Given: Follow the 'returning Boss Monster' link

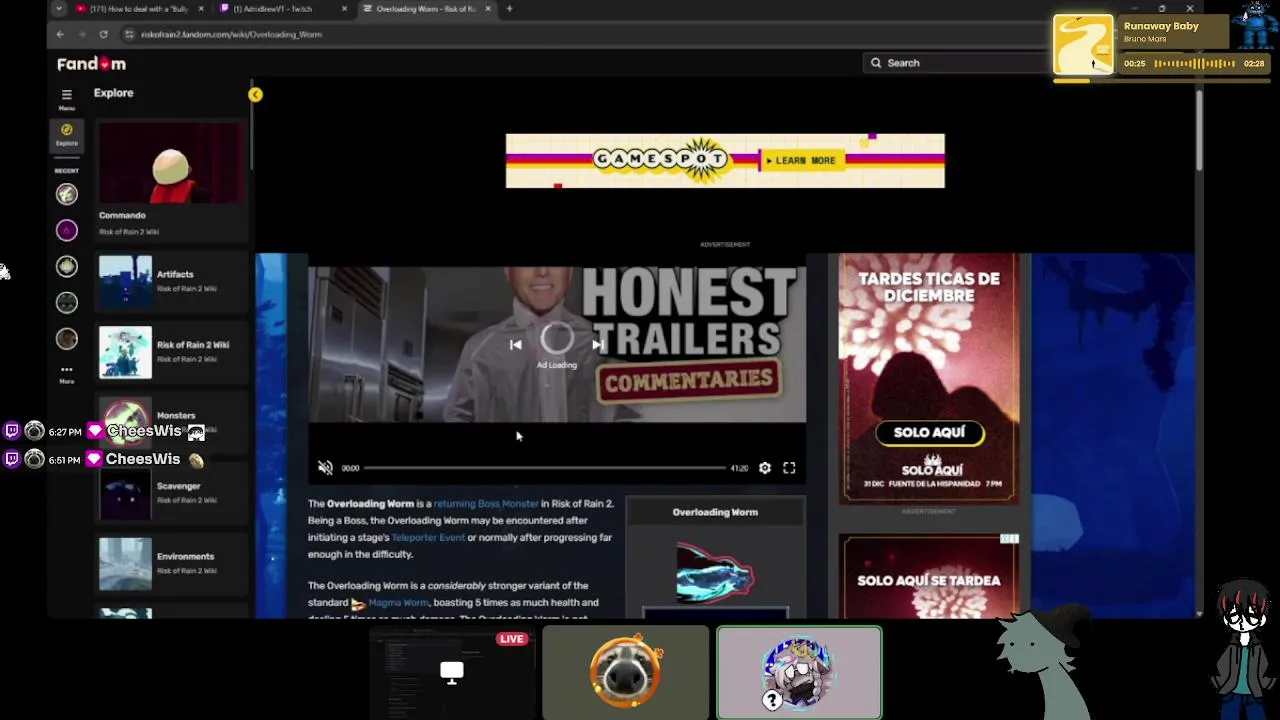Looking at the screenshot, I should [x=486, y=504].
